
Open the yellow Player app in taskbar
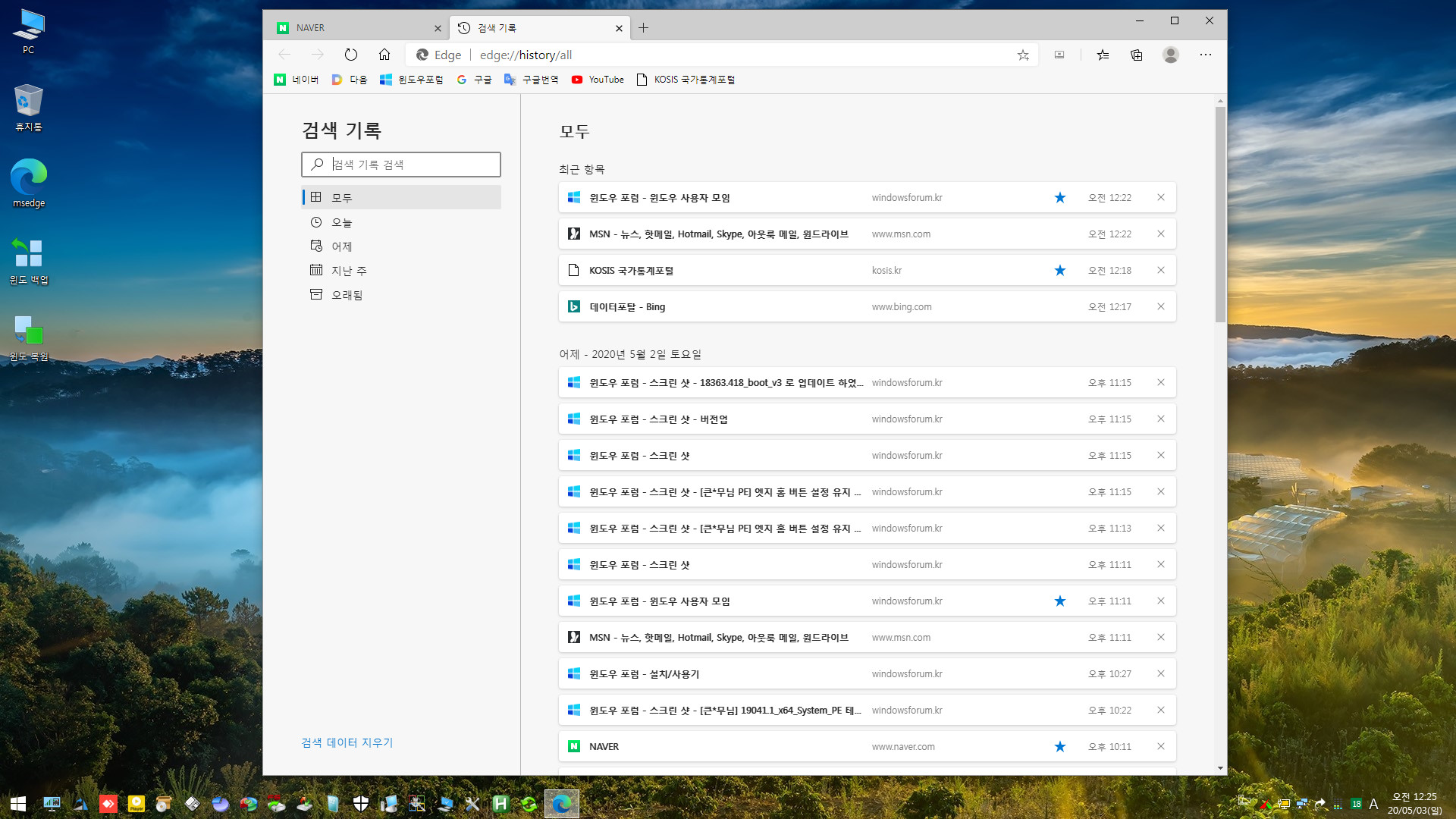click(136, 804)
